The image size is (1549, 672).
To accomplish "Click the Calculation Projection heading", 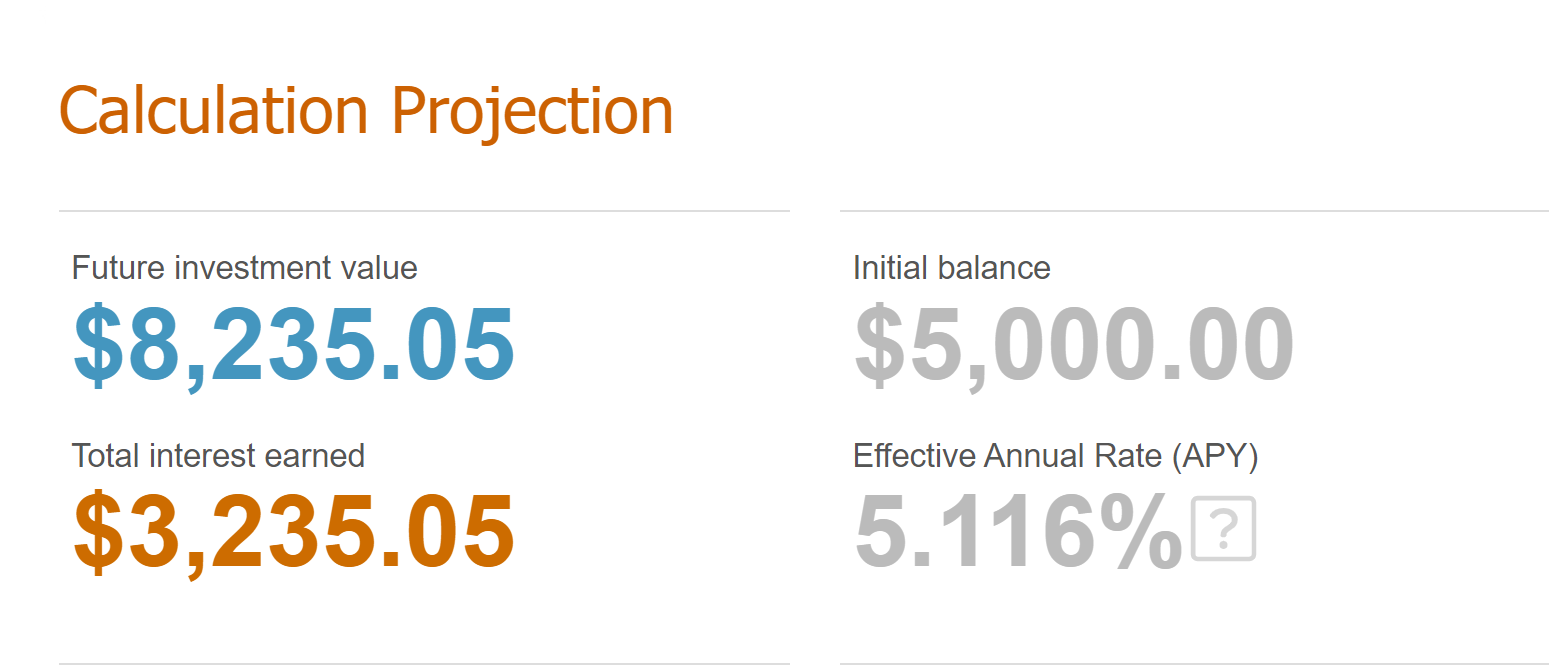I will 366,111.
